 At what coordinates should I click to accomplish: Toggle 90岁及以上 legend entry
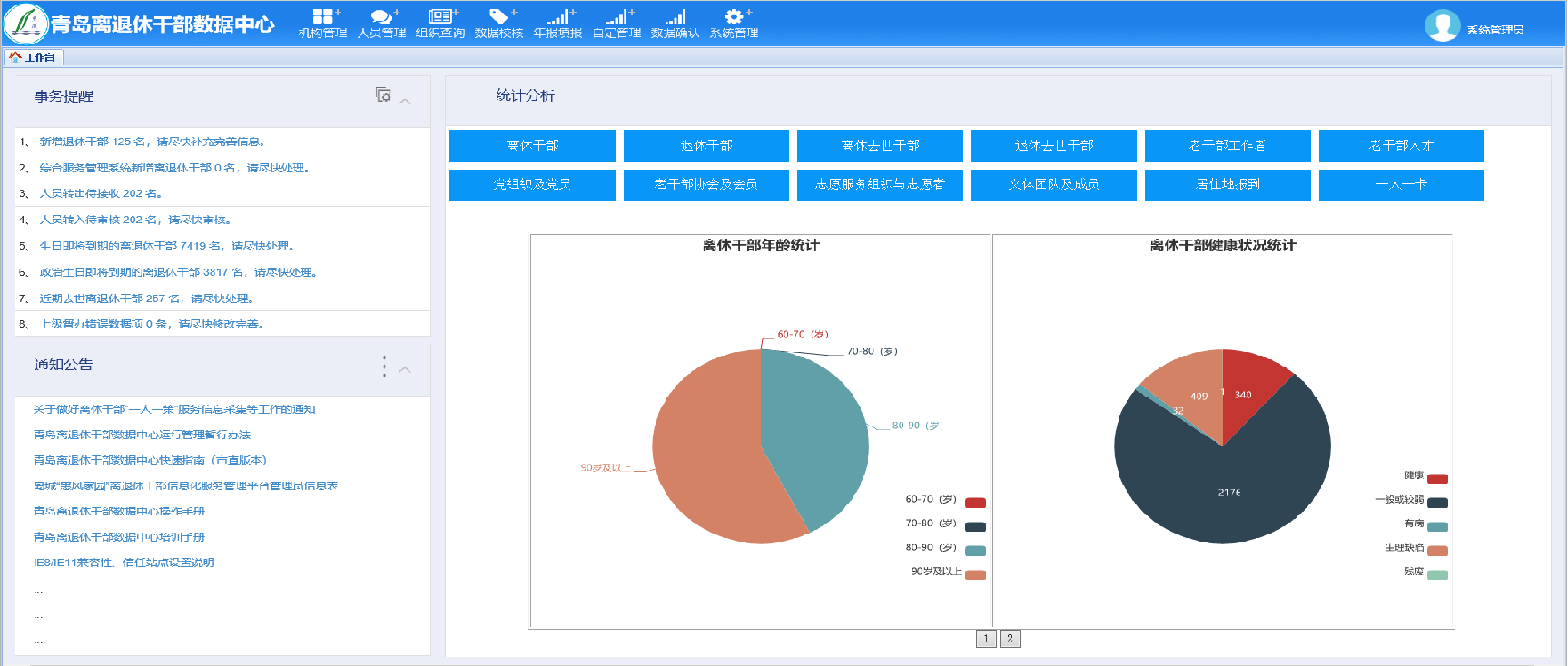(x=974, y=574)
